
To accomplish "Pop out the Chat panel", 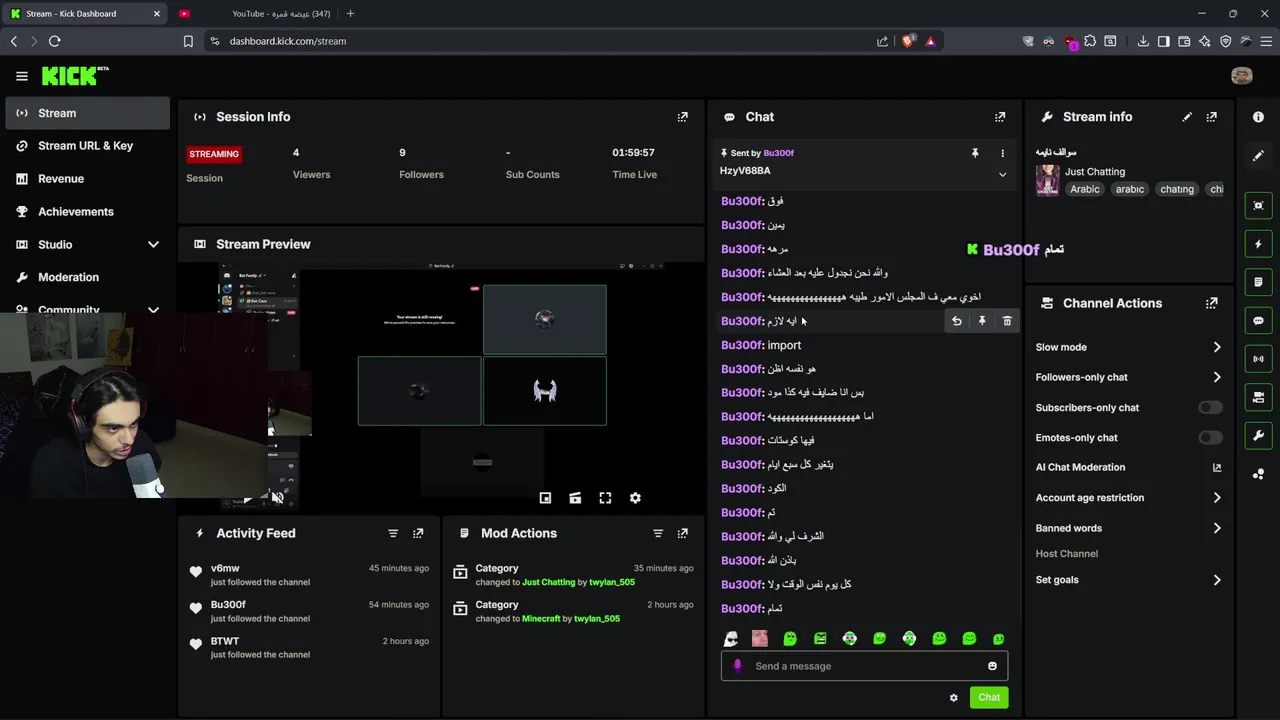I will click(1000, 117).
